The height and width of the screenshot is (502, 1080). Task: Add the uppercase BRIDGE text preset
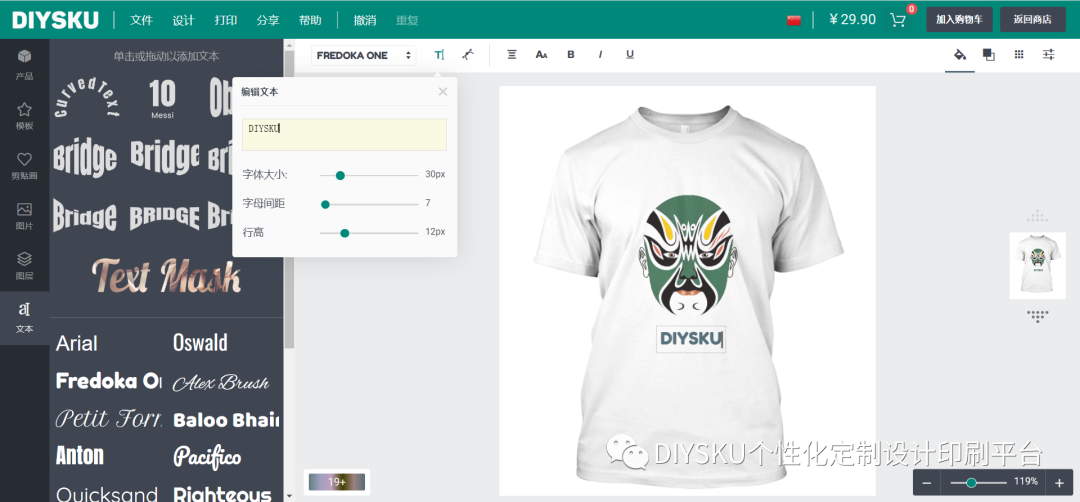pyautogui.click(x=165, y=216)
